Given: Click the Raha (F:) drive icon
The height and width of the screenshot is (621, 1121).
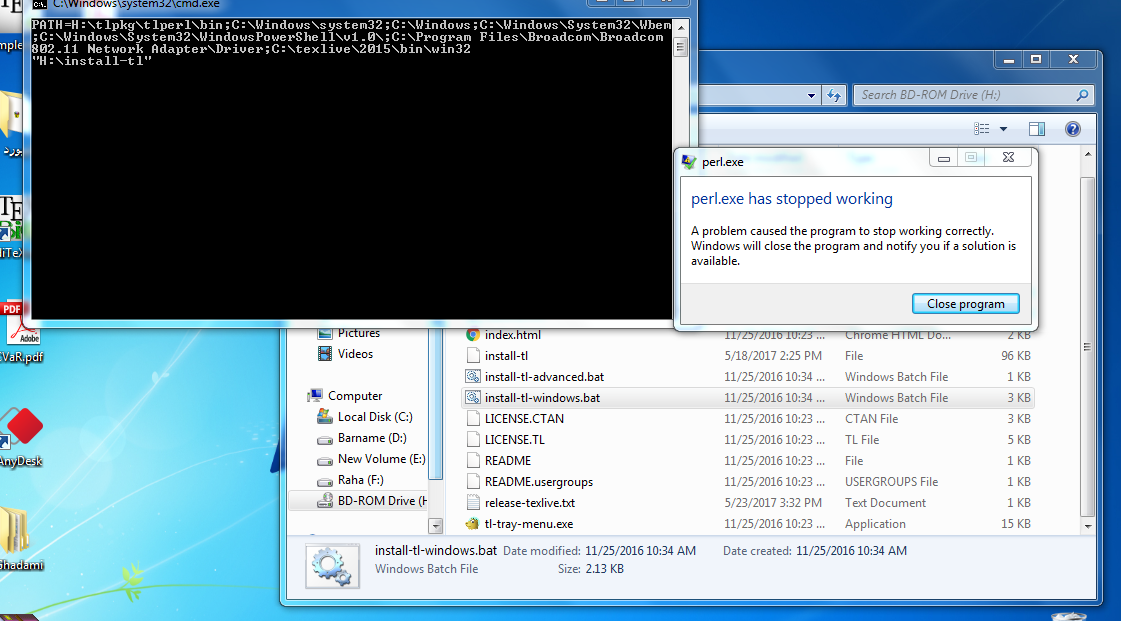Looking at the screenshot, I should click(x=325, y=481).
